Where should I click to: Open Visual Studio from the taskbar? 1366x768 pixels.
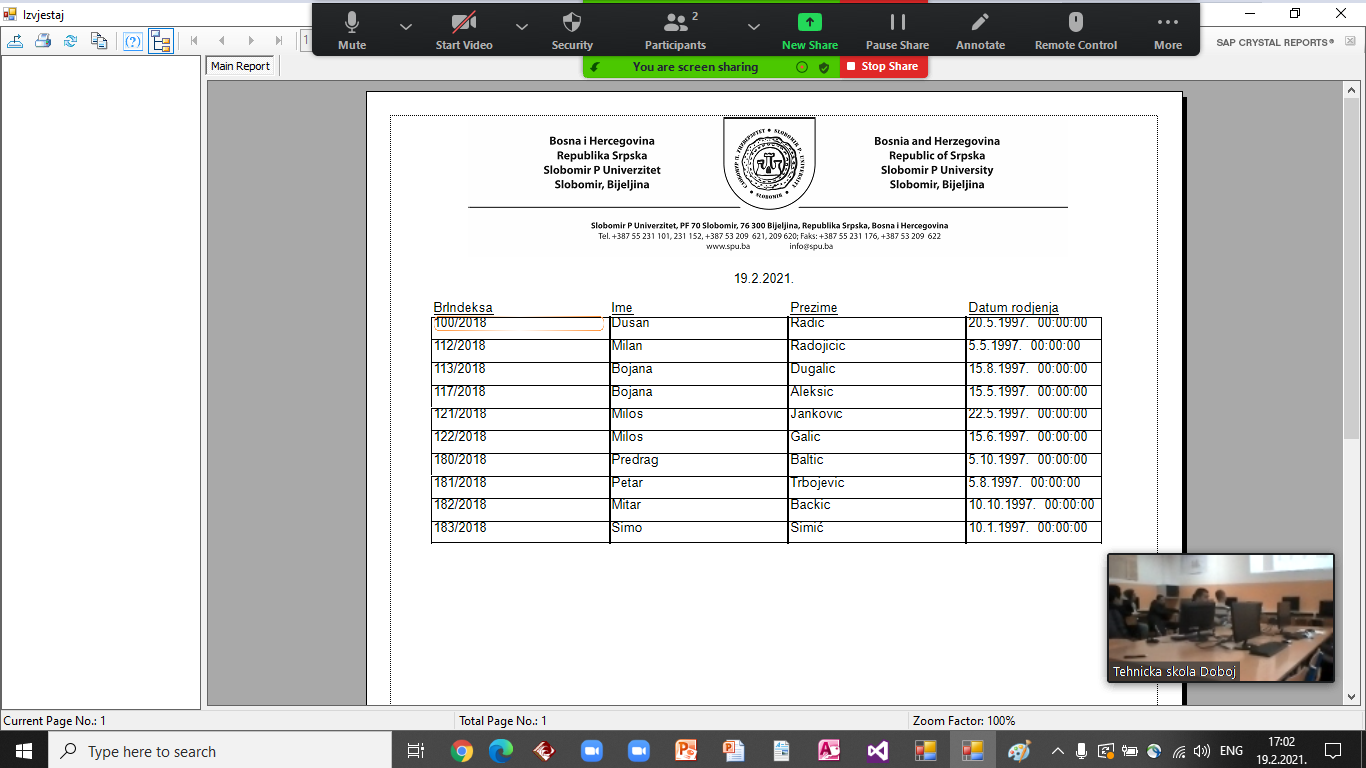pos(878,751)
